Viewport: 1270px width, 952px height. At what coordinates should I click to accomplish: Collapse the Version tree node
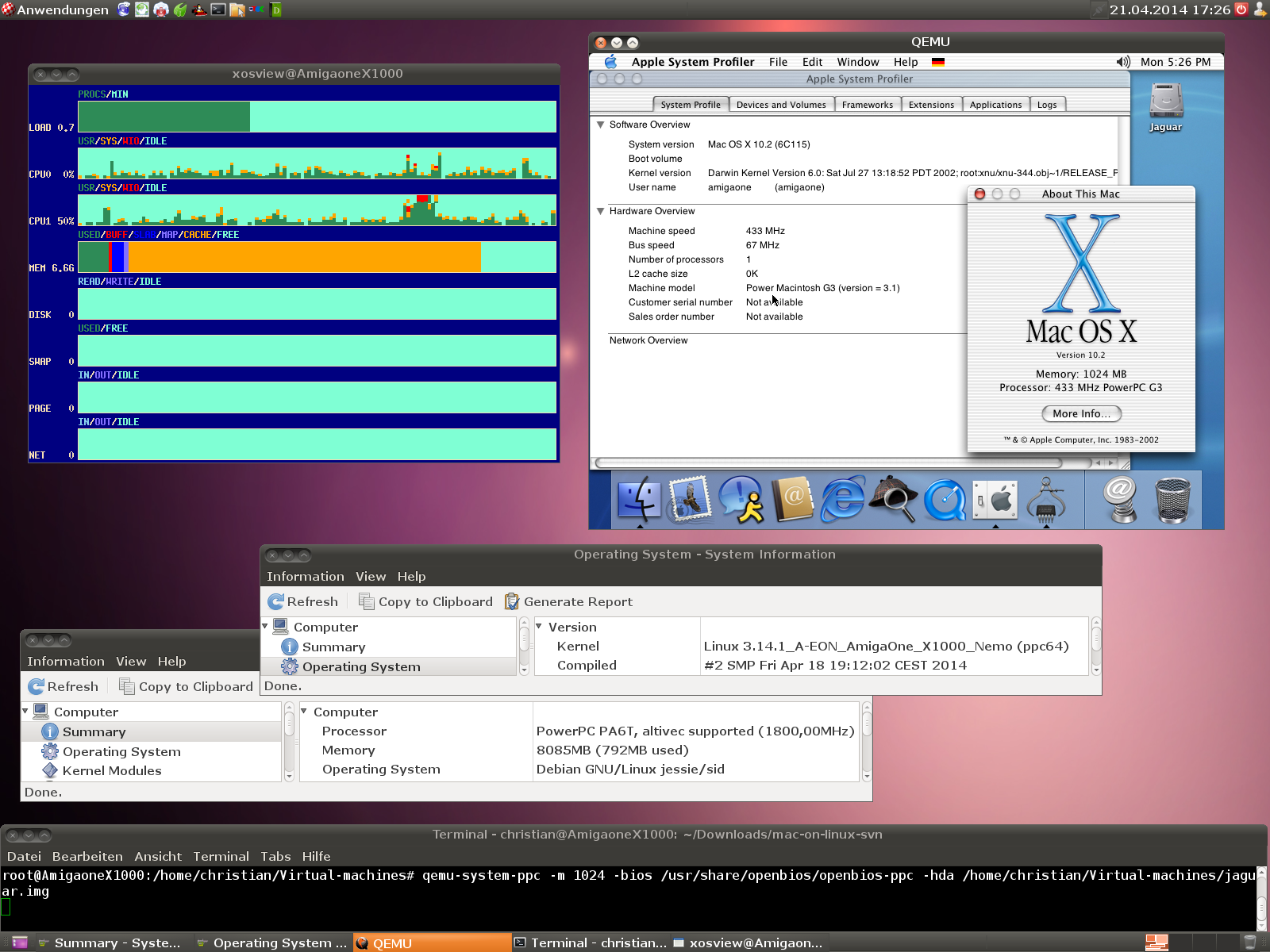click(x=540, y=627)
